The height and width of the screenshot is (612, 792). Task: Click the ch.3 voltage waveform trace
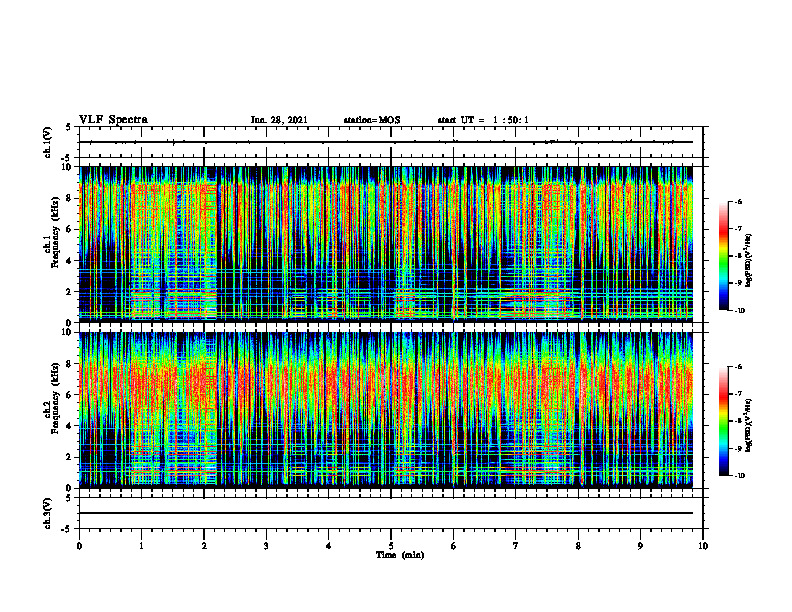386,513
